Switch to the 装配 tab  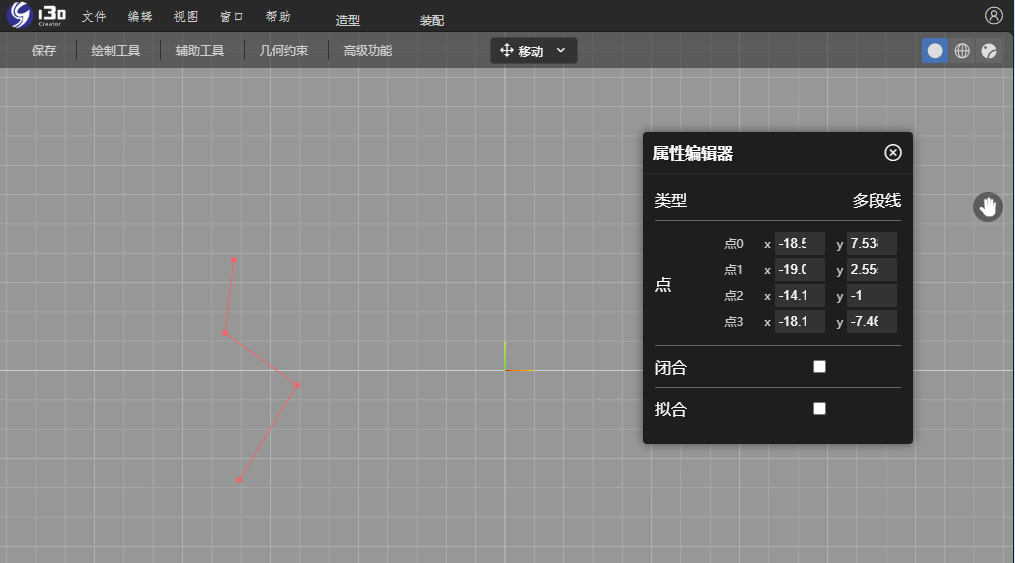(x=432, y=21)
